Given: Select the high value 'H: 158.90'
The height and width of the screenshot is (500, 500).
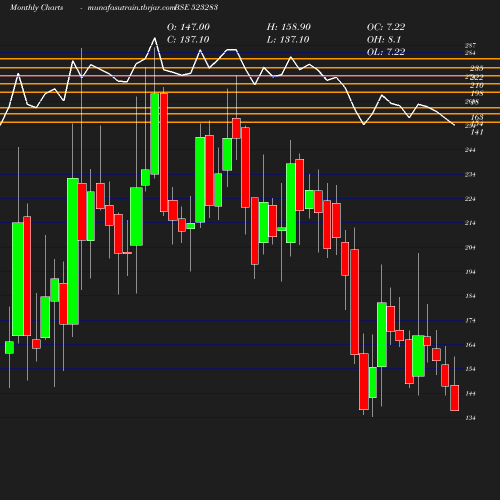Looking at the screenshot, I should [x=289, y=27].
